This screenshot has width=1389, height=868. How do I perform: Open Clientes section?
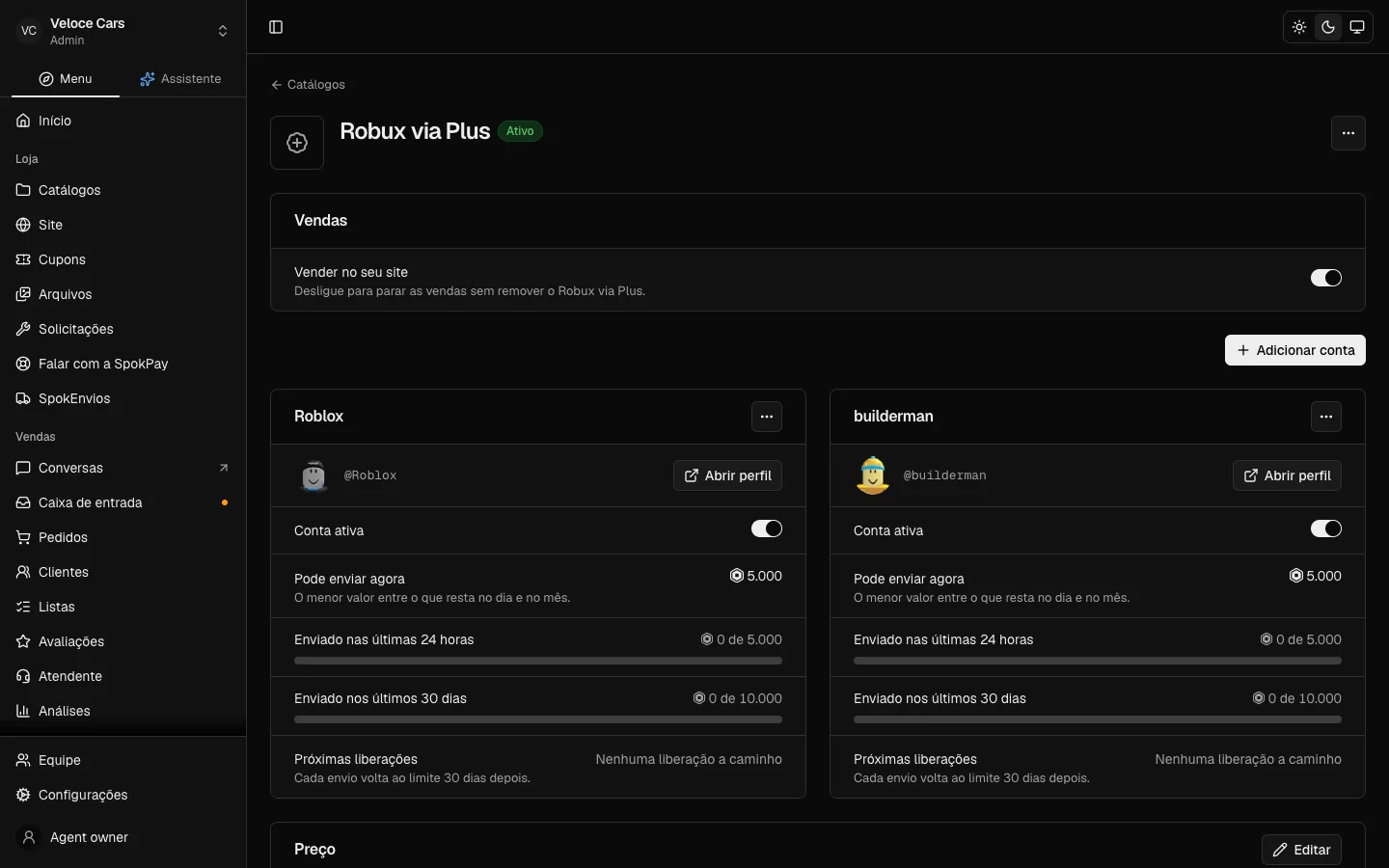(x=123, y=572)
